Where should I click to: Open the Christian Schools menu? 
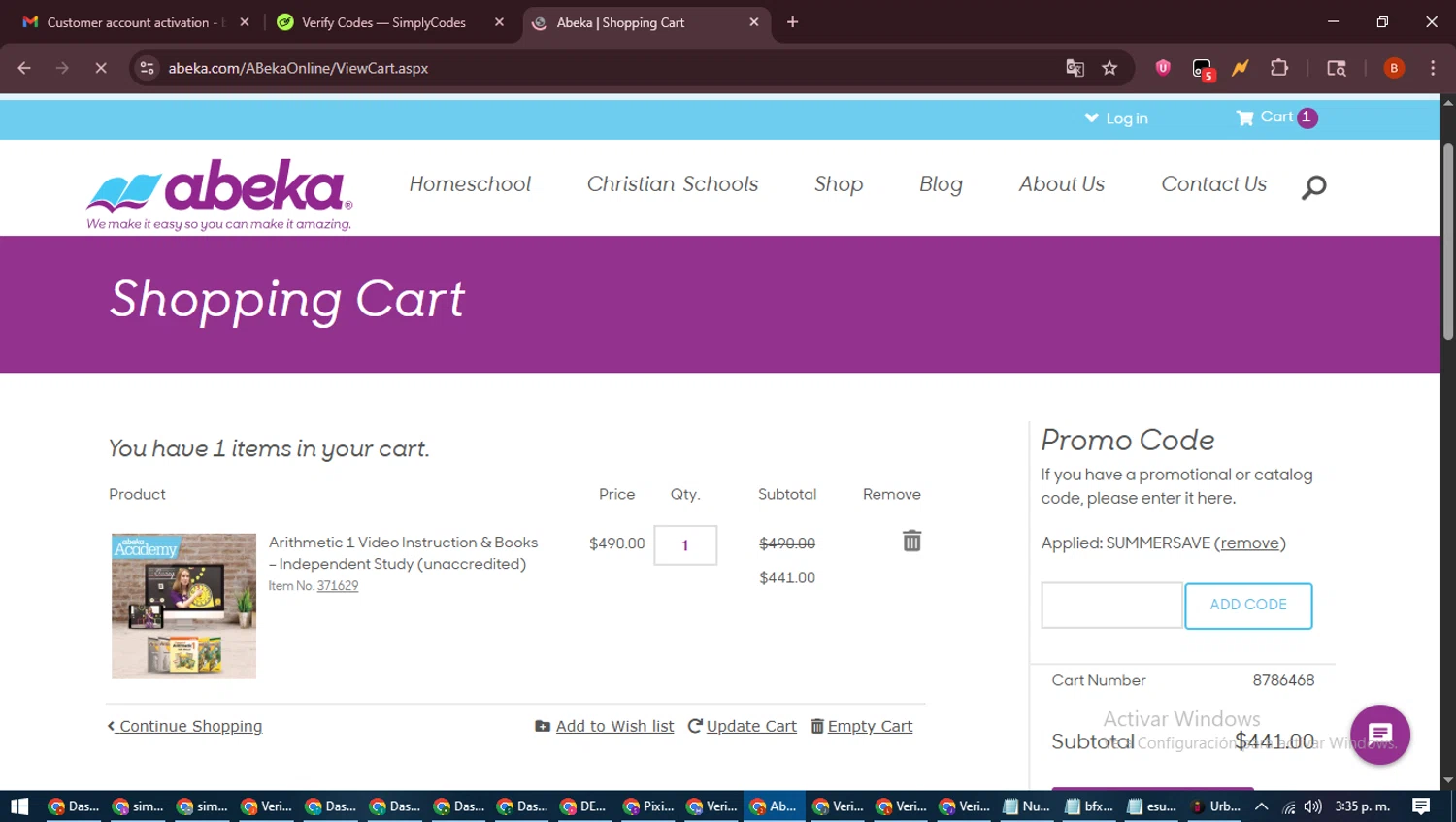(x=673, y=184)
